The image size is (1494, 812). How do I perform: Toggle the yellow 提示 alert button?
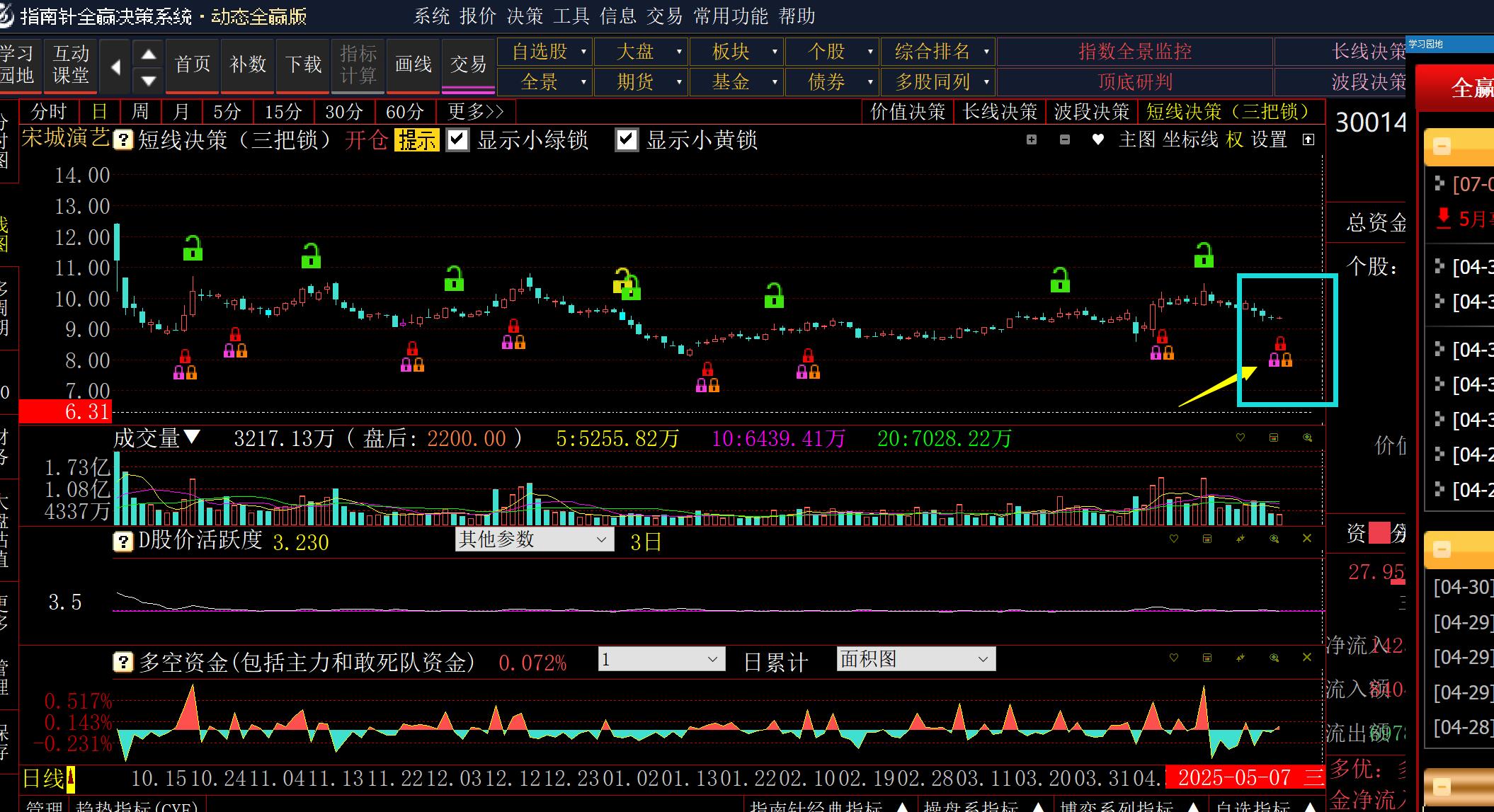point(417,140)
